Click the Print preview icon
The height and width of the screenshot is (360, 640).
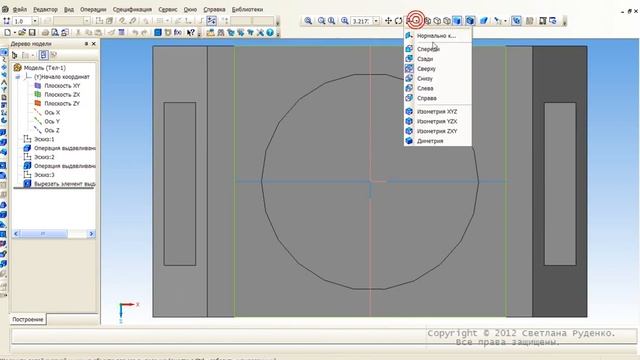click(x=55, y=33)
